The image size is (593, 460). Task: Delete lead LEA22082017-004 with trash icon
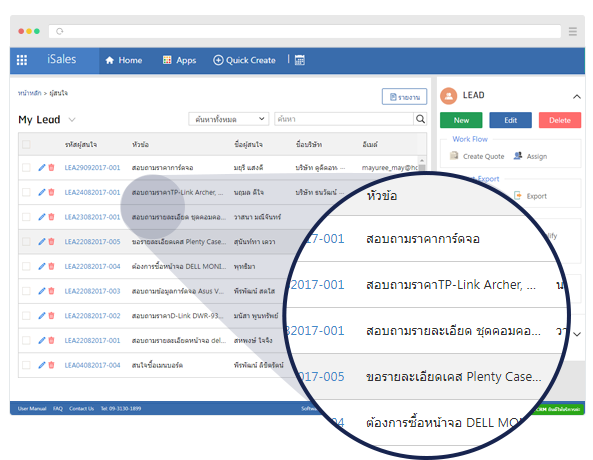pos(51,266)
